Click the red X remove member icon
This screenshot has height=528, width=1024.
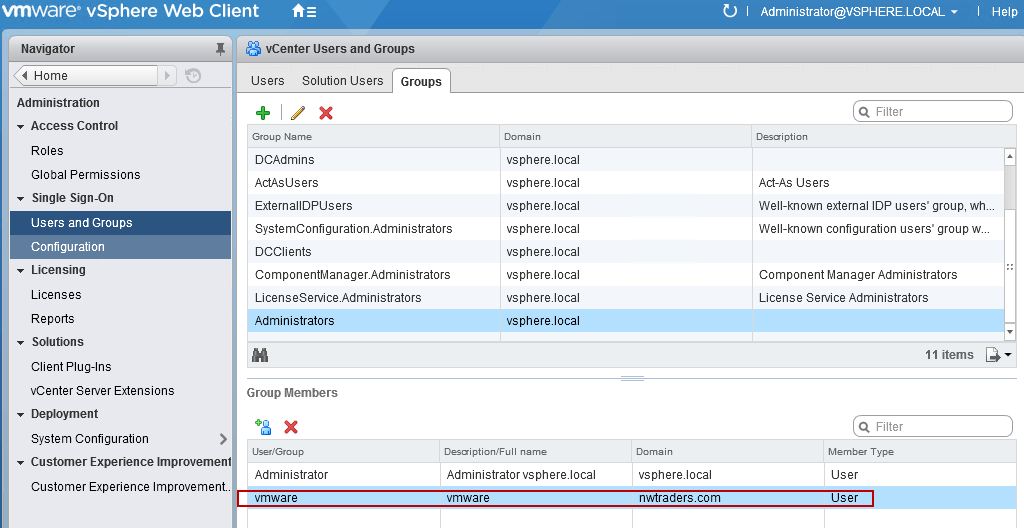291,427
